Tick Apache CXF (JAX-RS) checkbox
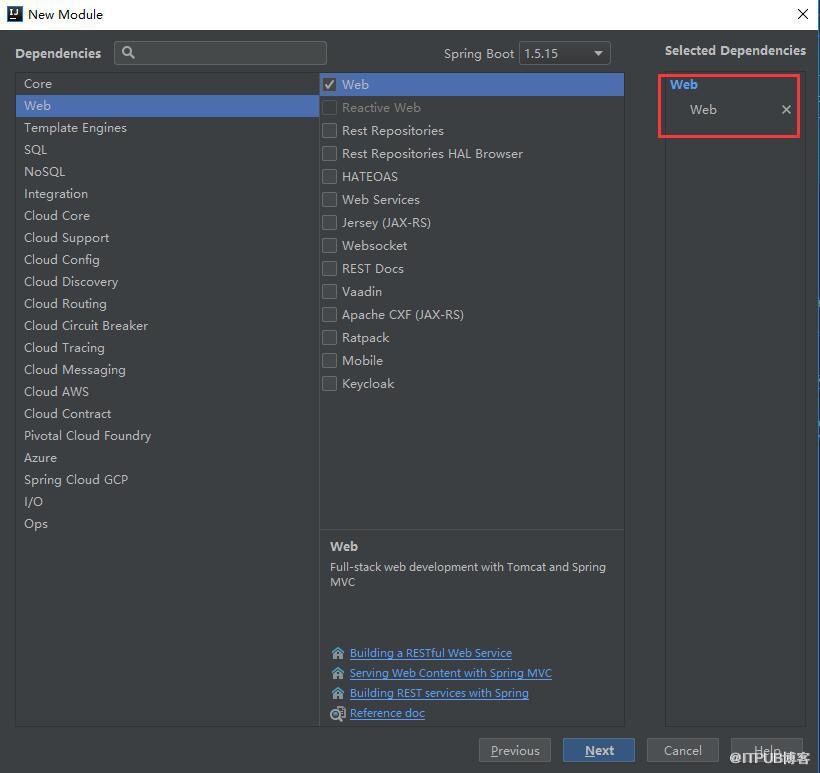The width and height of the screenshot is (820, 773). pos(329,315)
